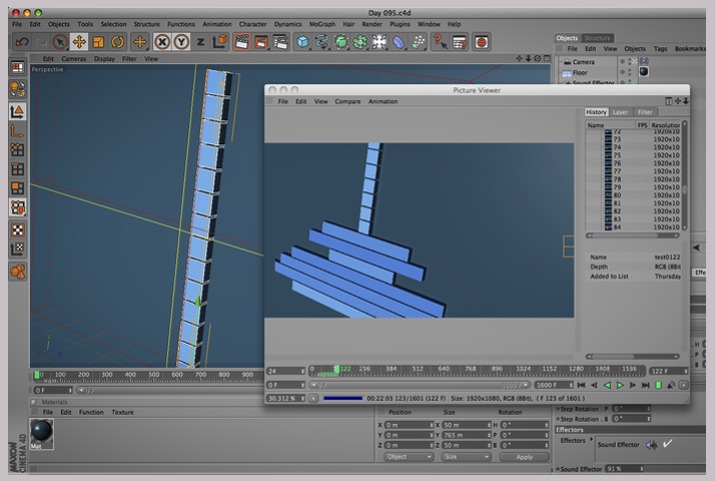The width and height of the screenshot is (715, 481).
Task: Toggle the X axis lock
Action: [x=162, y=42]
